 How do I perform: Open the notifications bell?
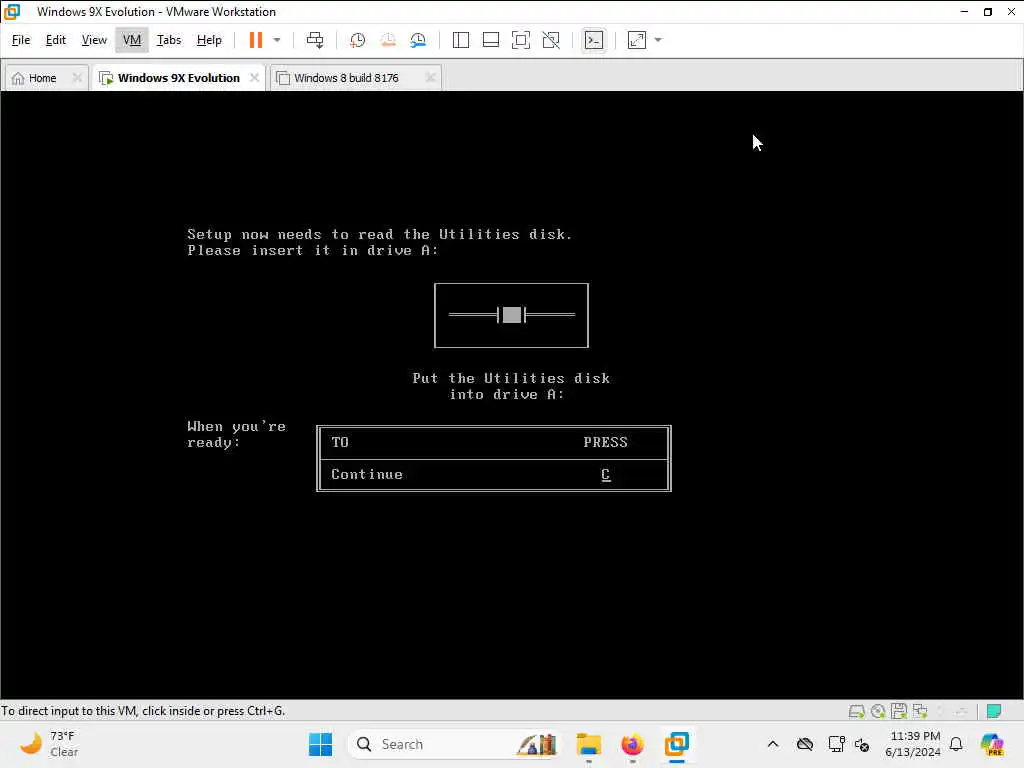[956, 744]
